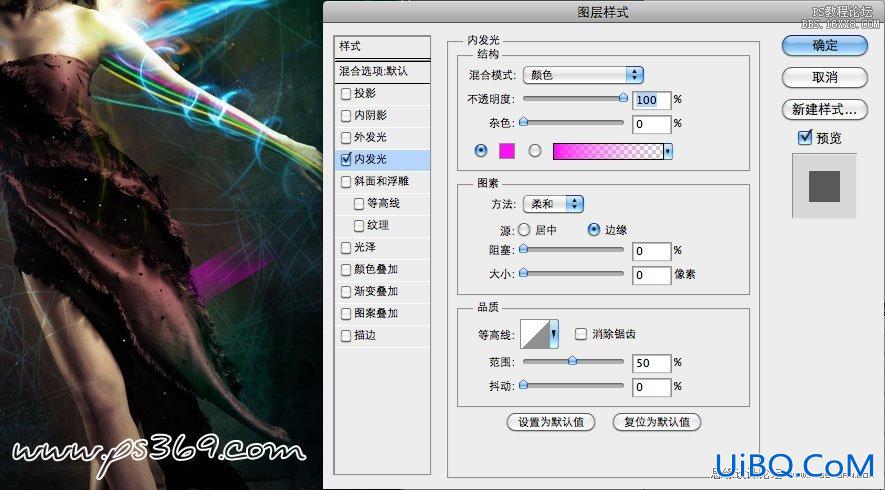This screenshot has height=490, width=885.
Task: Enable the 光泽 satin checkbox
Action: click(346, 248)
